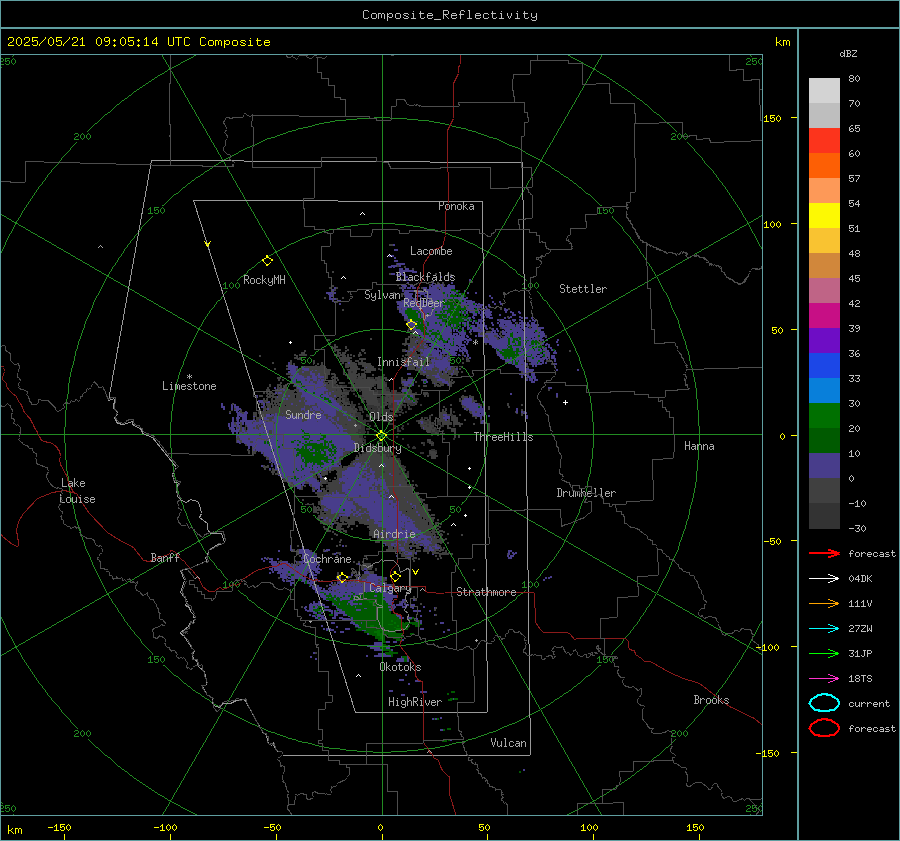900x841 pixels.
Task: Select the orange 111V arrow legend icon
Action: (x=824, y=603)
